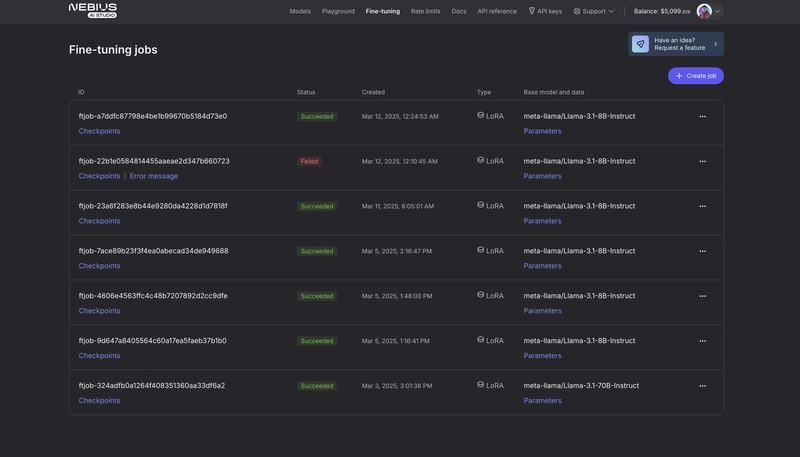Open three-dot menu for job ftjob-9d647a8405564
The image size is (800, 457).
point(703,341)
